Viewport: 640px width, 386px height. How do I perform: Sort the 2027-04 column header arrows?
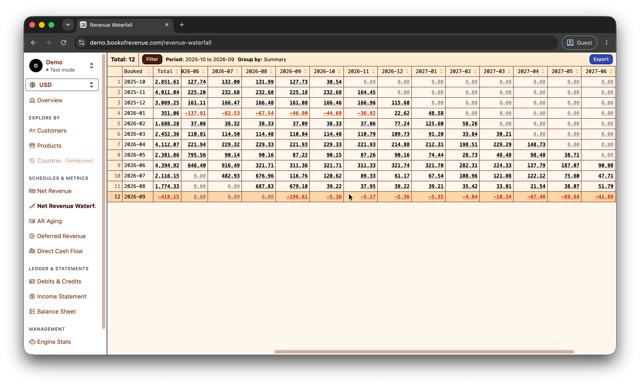(543, 71)
